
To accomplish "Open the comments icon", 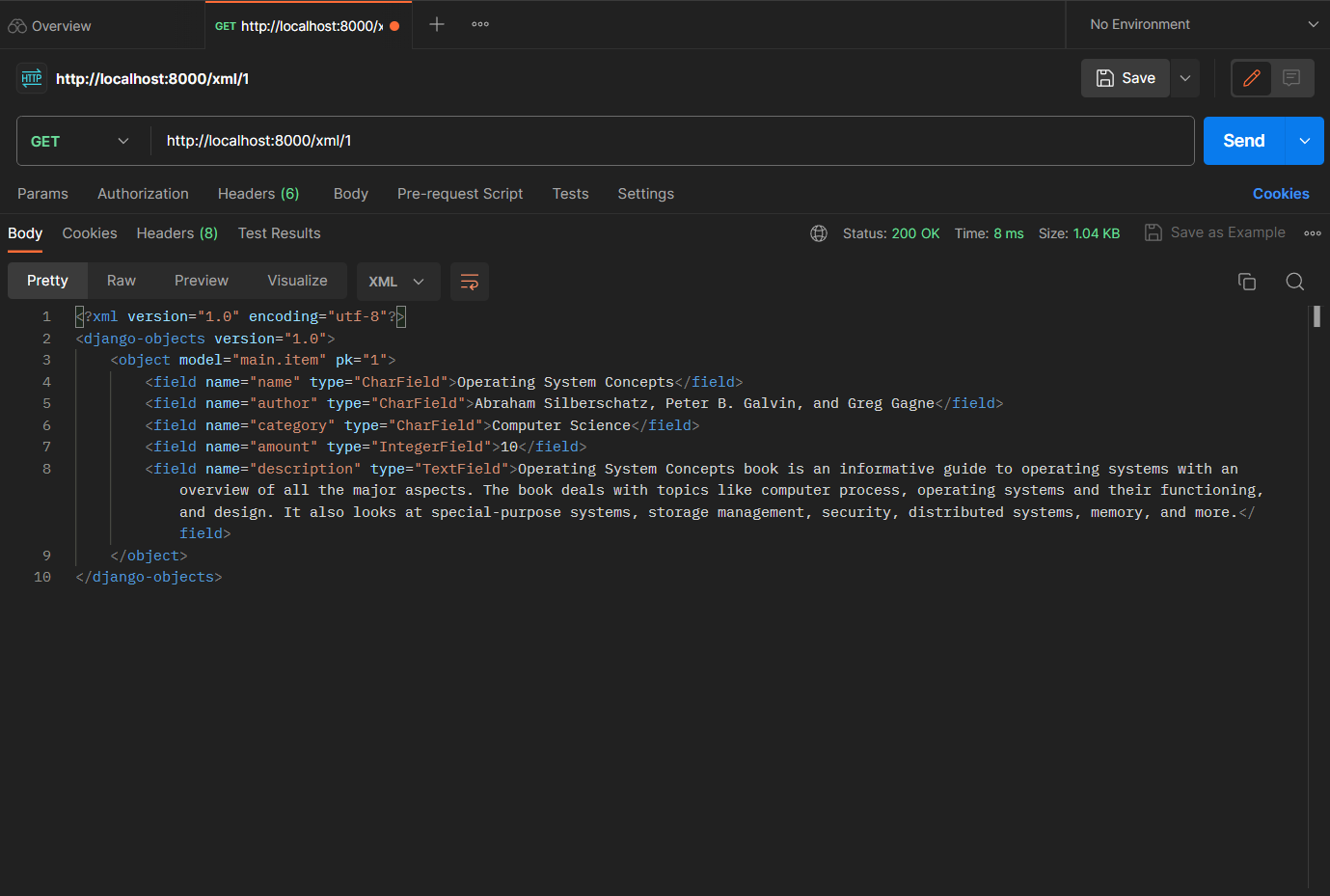I will pos(1291,78).
